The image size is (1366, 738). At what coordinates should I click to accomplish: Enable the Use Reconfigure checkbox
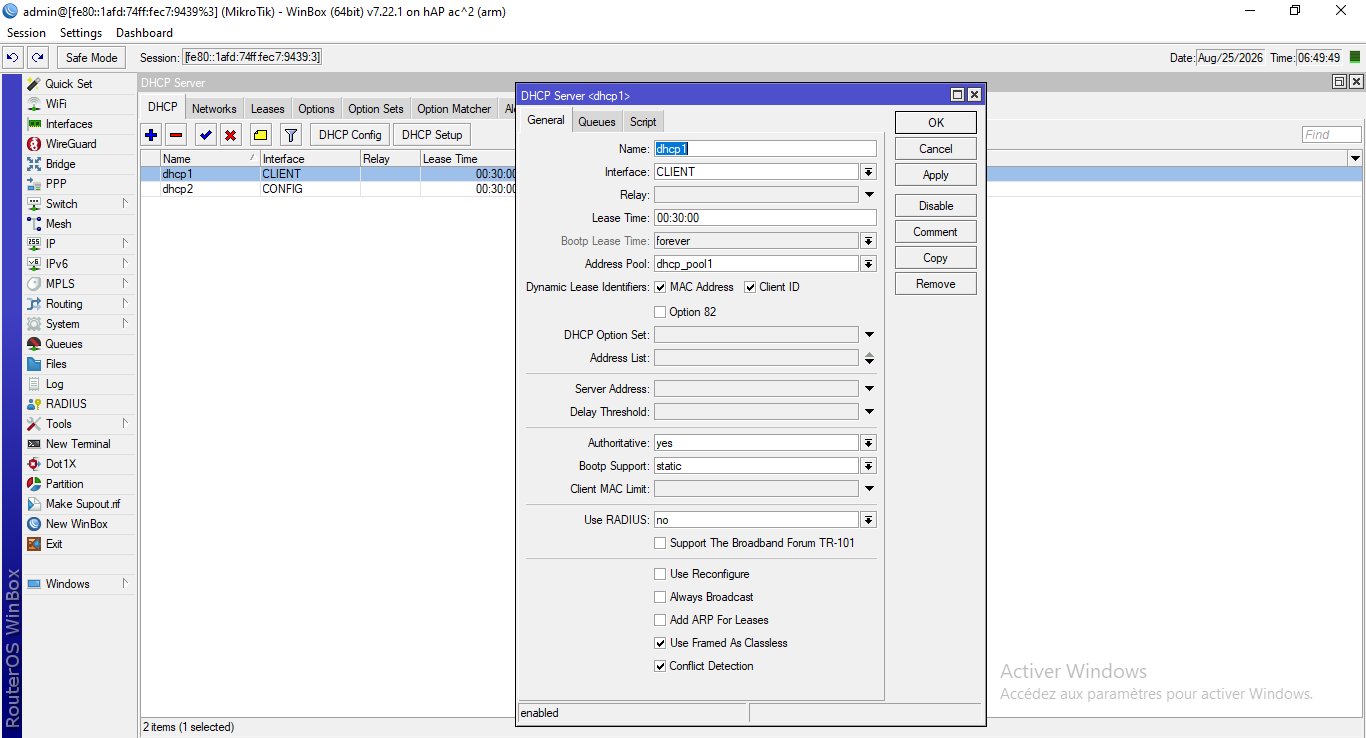[x=660, y=574]
